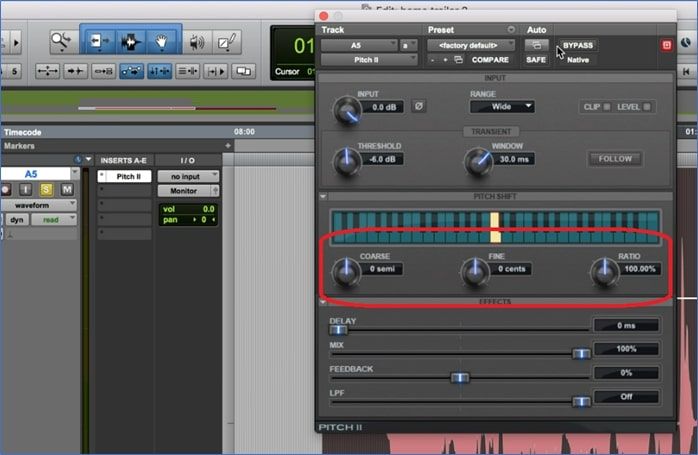Screen dimensions: 698x455
Task: Pick the Pencil tool
Action: 227,42
